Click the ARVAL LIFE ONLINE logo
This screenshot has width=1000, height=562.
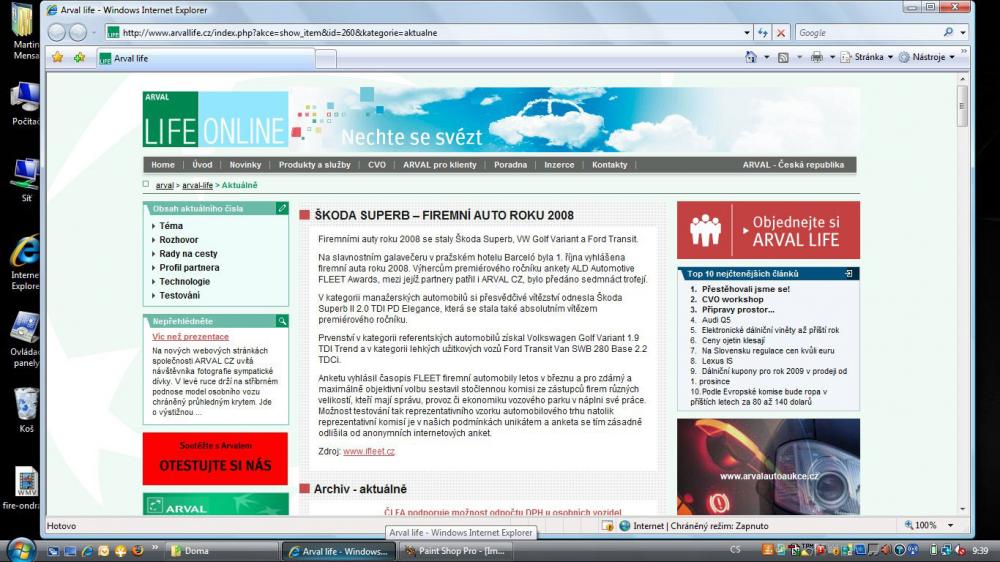coord(215,119)
